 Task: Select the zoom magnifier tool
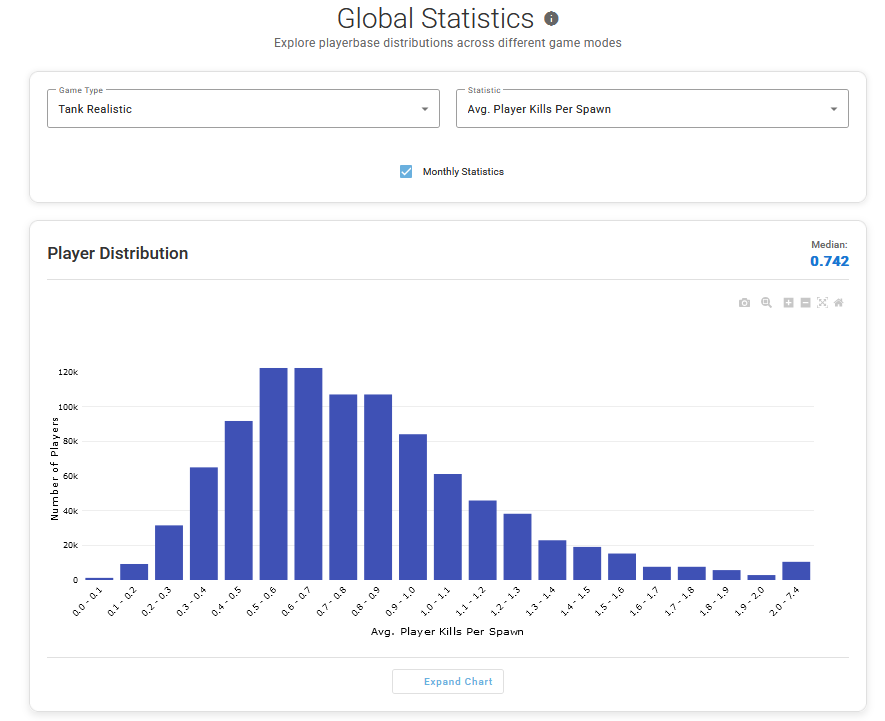click(766, 303)
